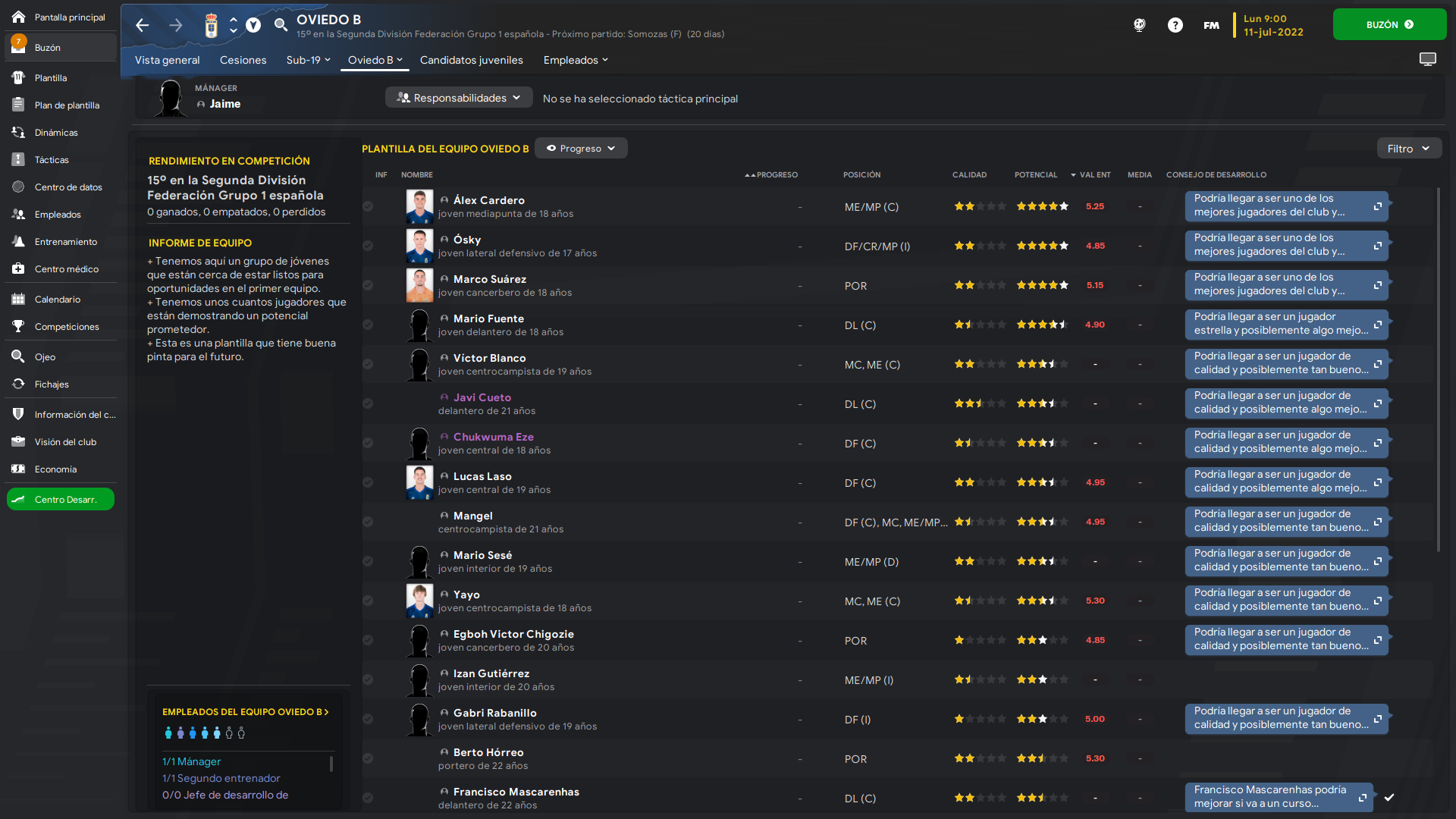The width and height of the screenshot is (1456, 819).
Task: Expand the Filtro dropdown
Action: 1408,149
